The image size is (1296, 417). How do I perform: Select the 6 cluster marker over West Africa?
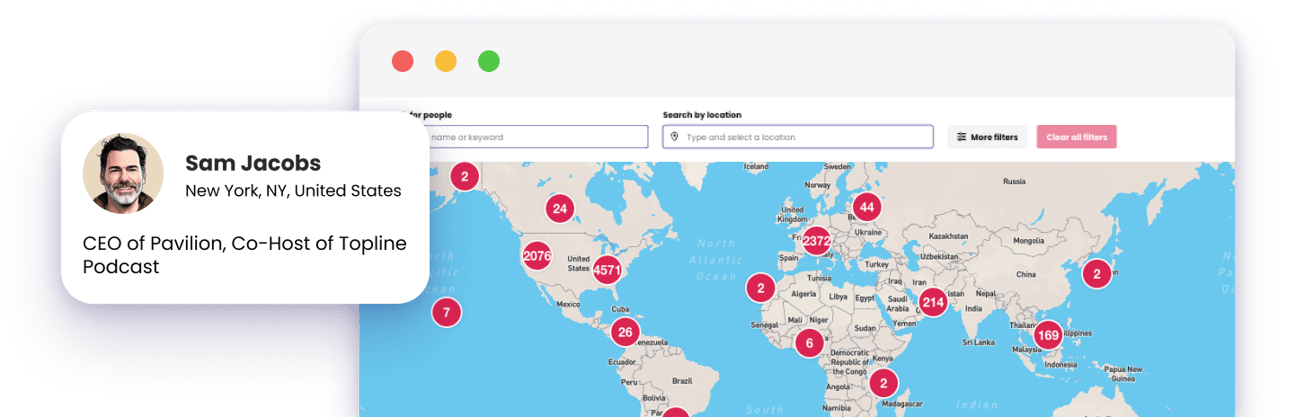coord(809,343)
